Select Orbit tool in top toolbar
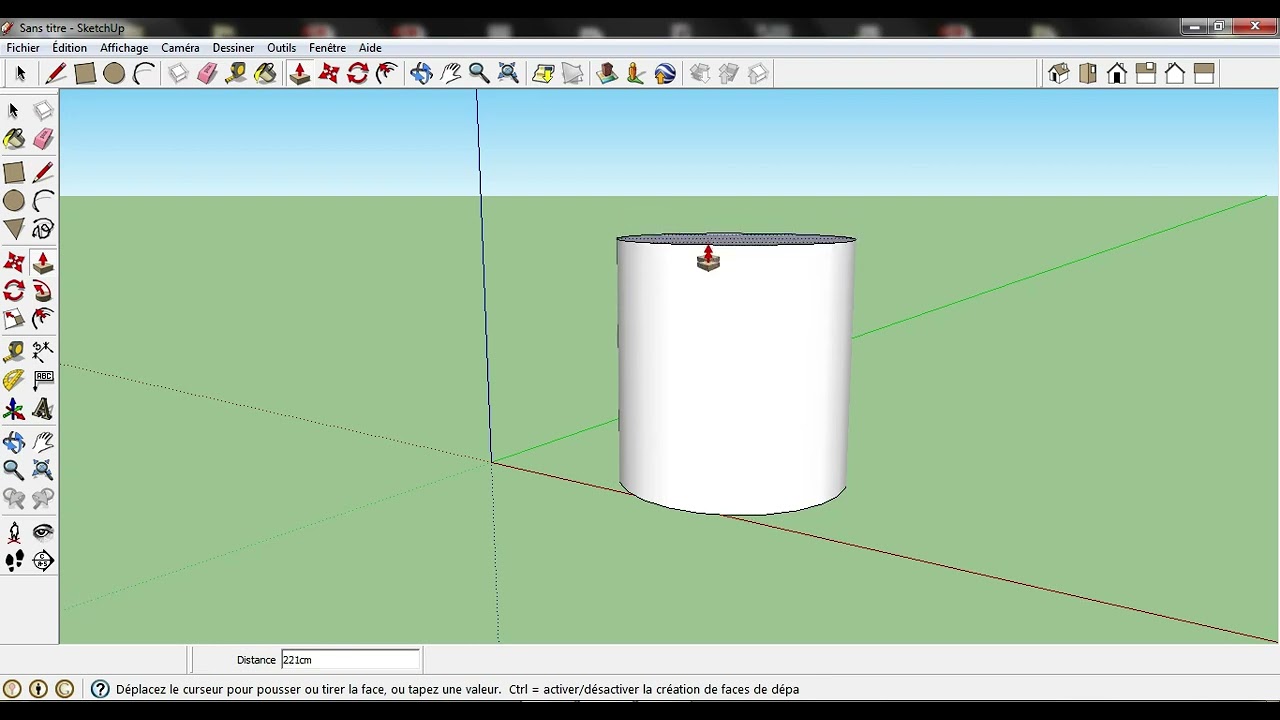The image size is (1280, 720). point(421,73)
